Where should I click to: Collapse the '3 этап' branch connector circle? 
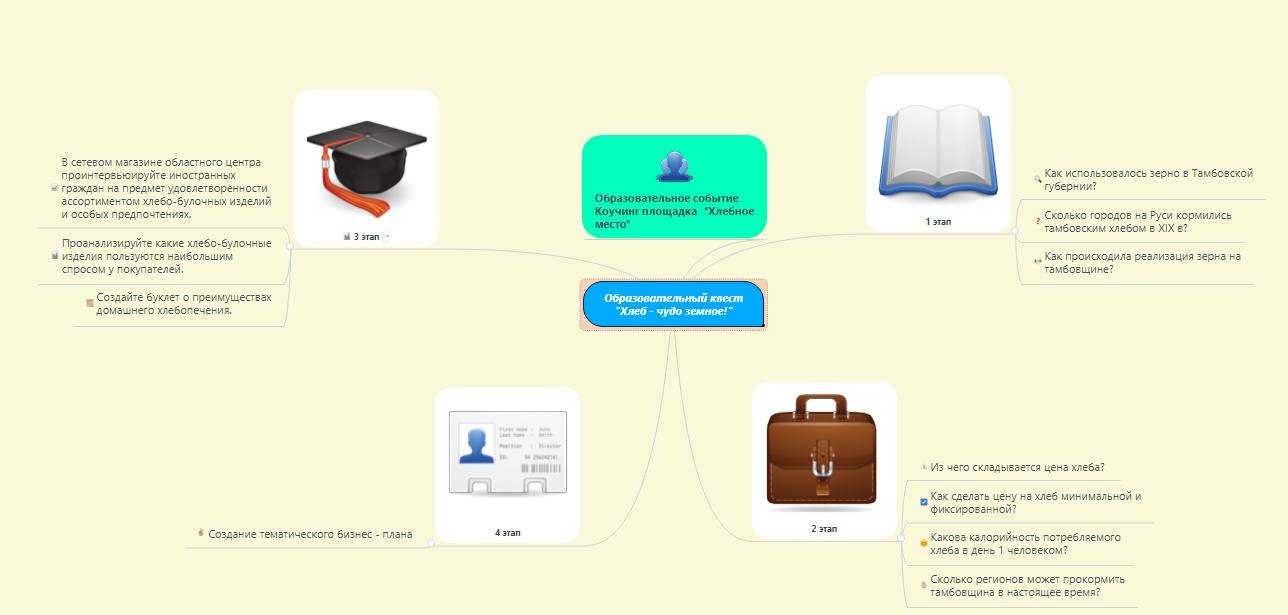[290, 245]
